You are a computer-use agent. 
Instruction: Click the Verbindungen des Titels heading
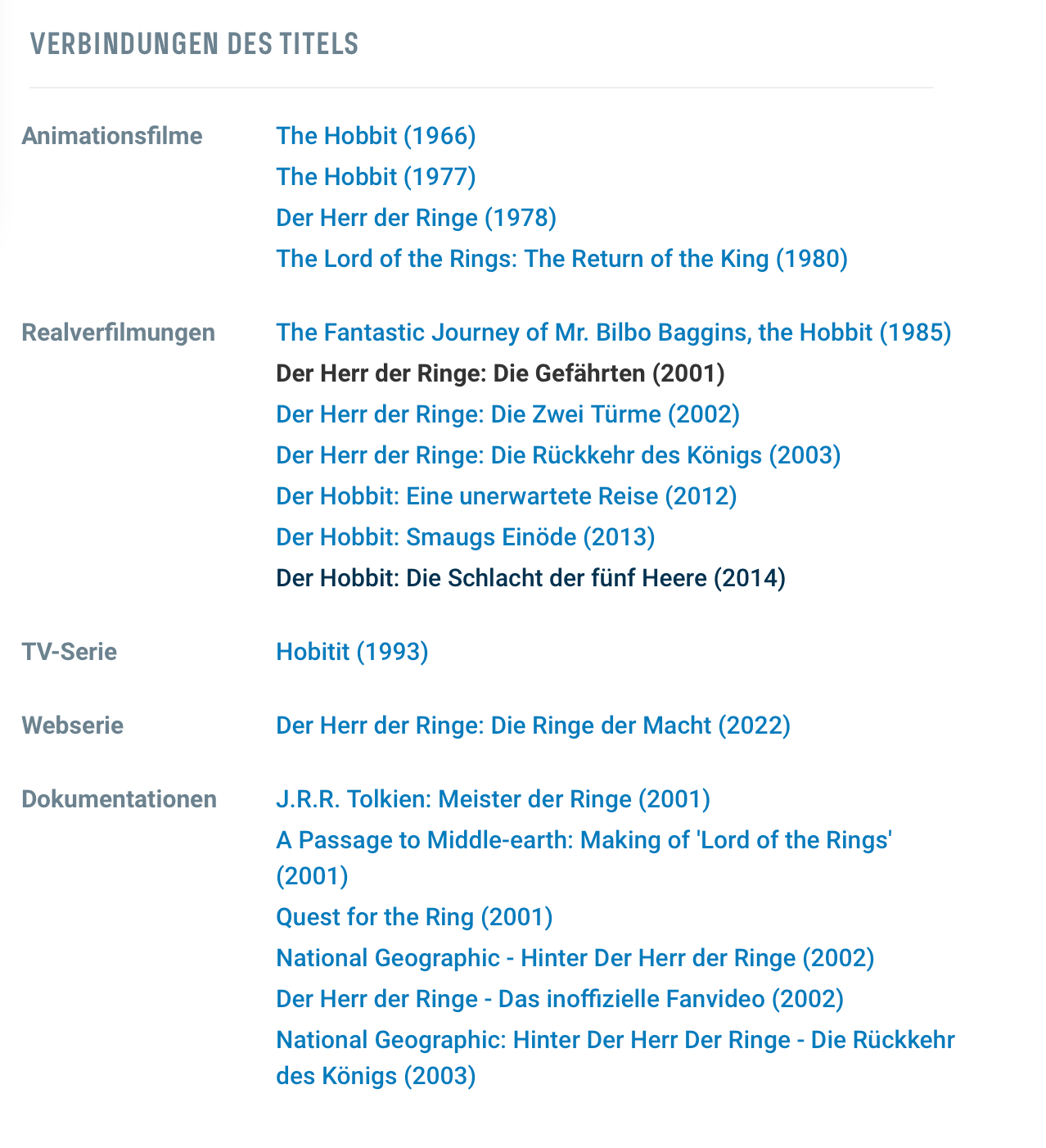point(195,43)
